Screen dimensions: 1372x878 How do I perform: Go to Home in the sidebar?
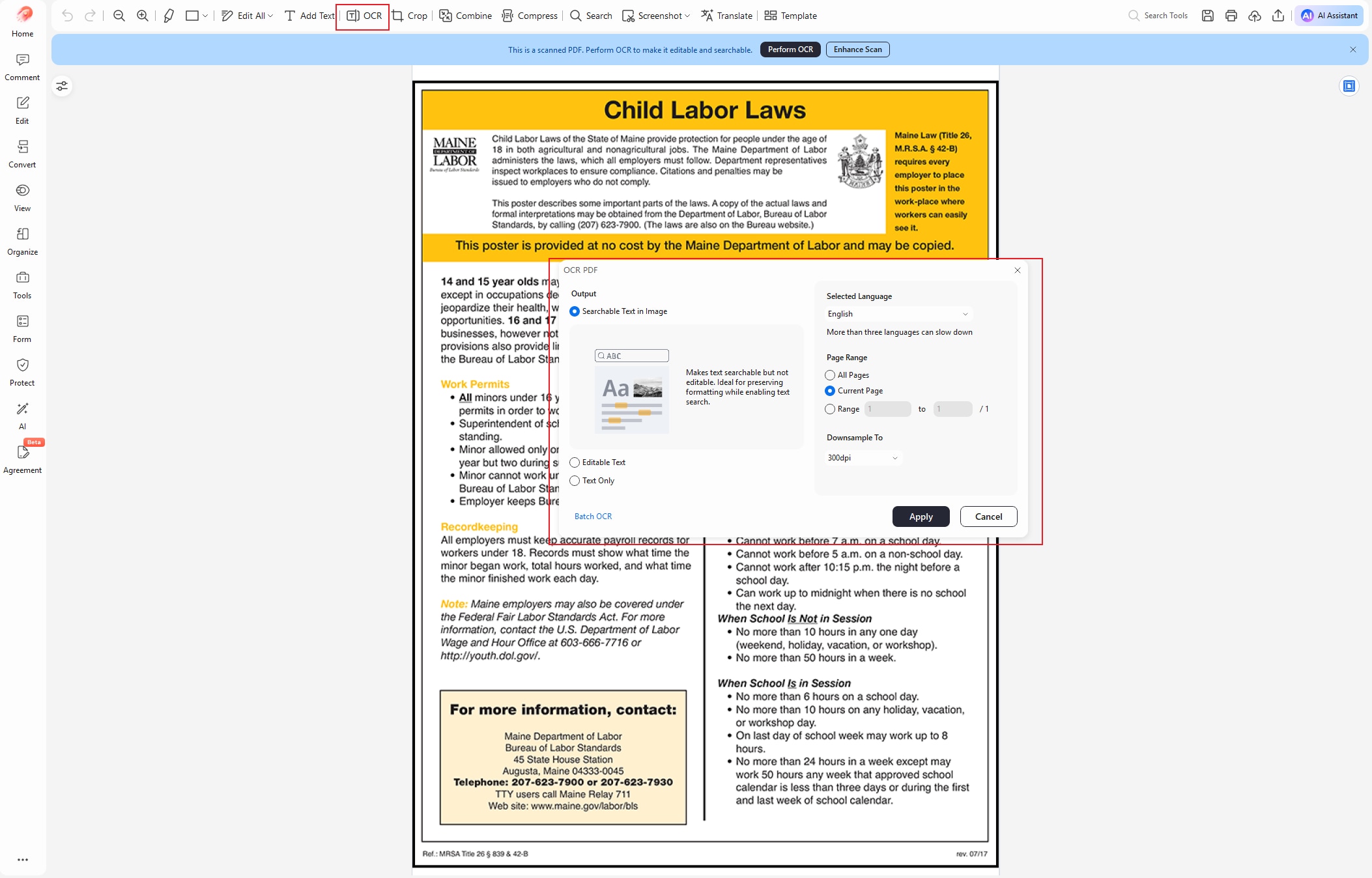23,21
